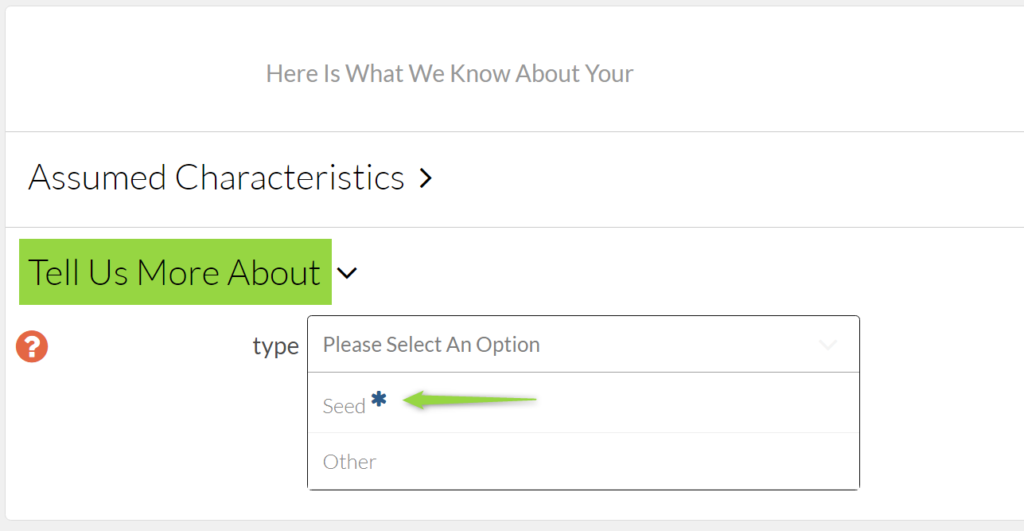The height and width of the screenshot is (531, 1024).
Task: Click the down chevron after Tell Us More About
Action: [x=347, y=273]
